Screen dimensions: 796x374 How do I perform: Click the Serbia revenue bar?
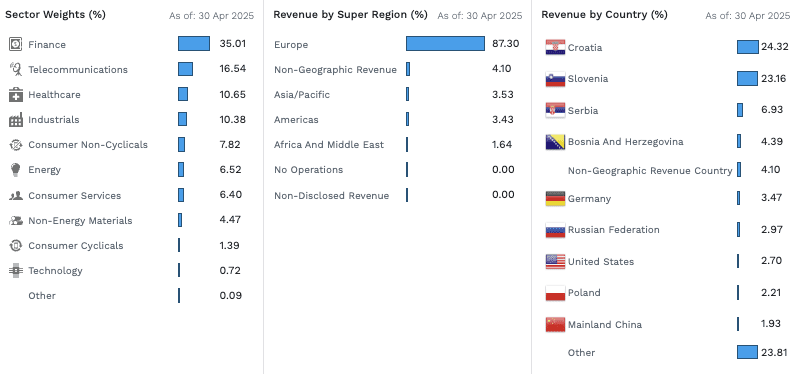pos(740,110)
